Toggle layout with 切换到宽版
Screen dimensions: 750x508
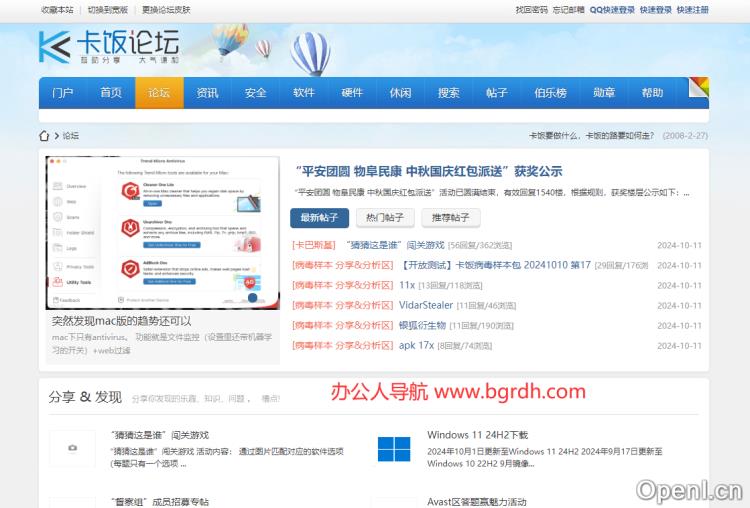tap(108, 9)
